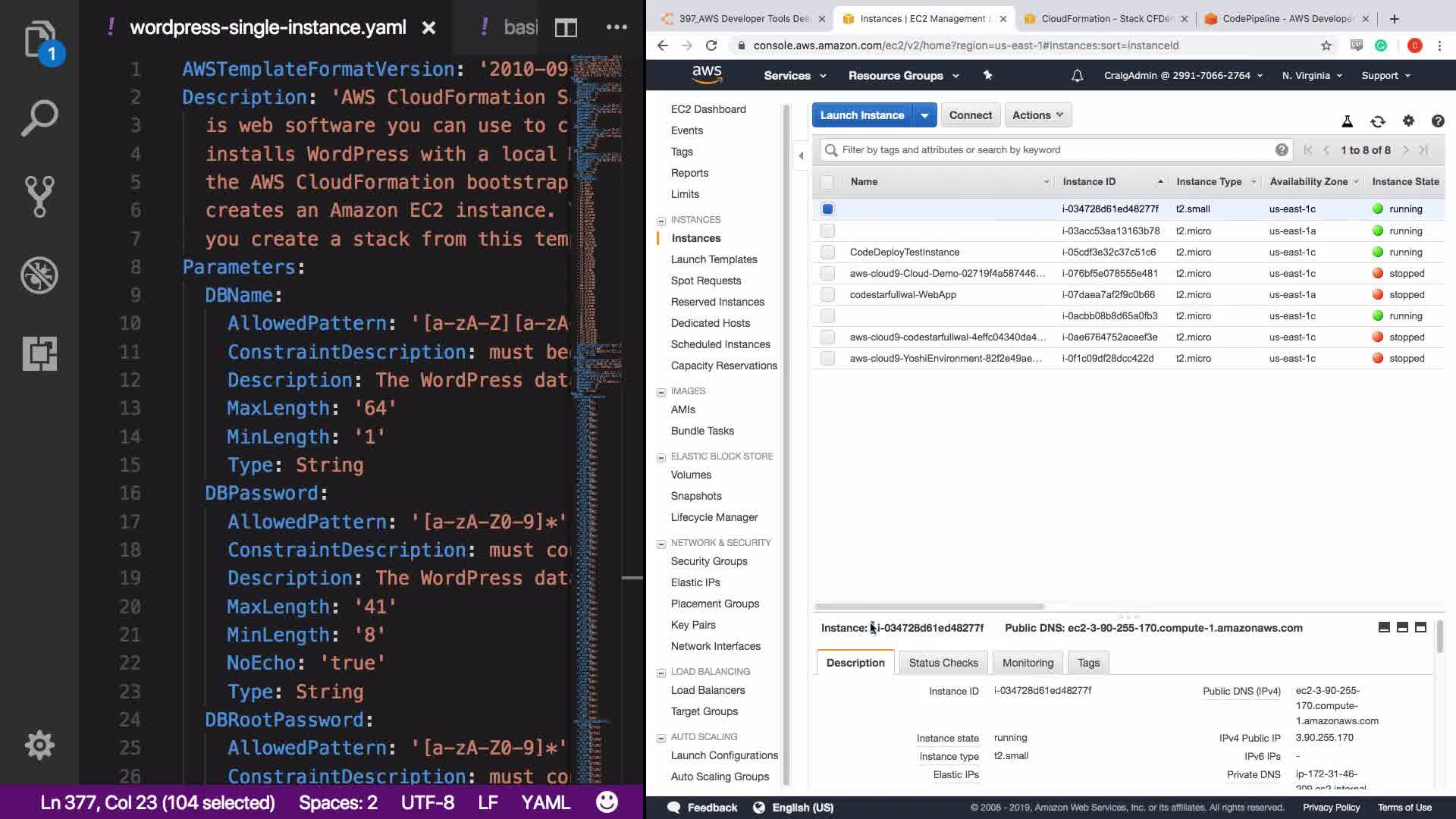This screenshot has height=819, width=1456.
Task: Select the CodeDeployTestInstance checkbox
Action: click(x=827, y=252)
